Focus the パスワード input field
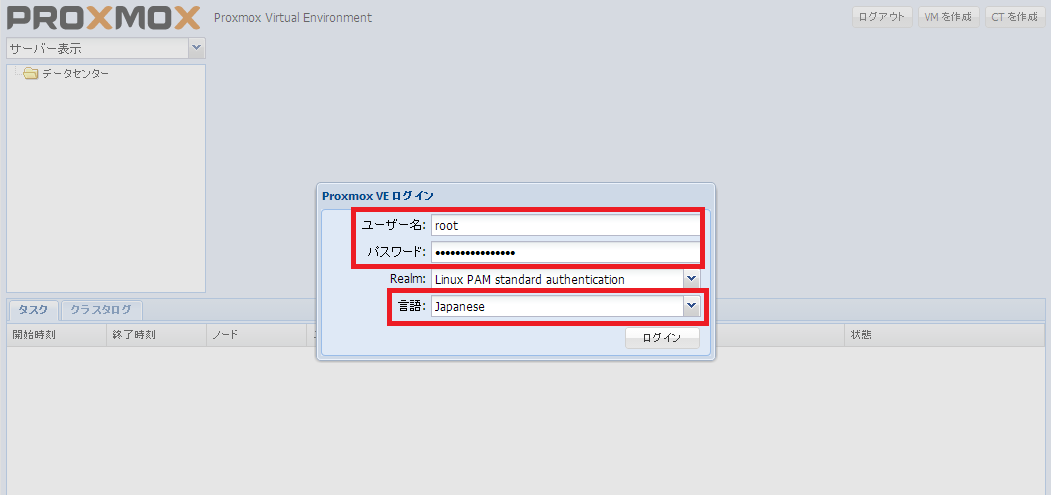1051x495 pixels. point(565,252)
